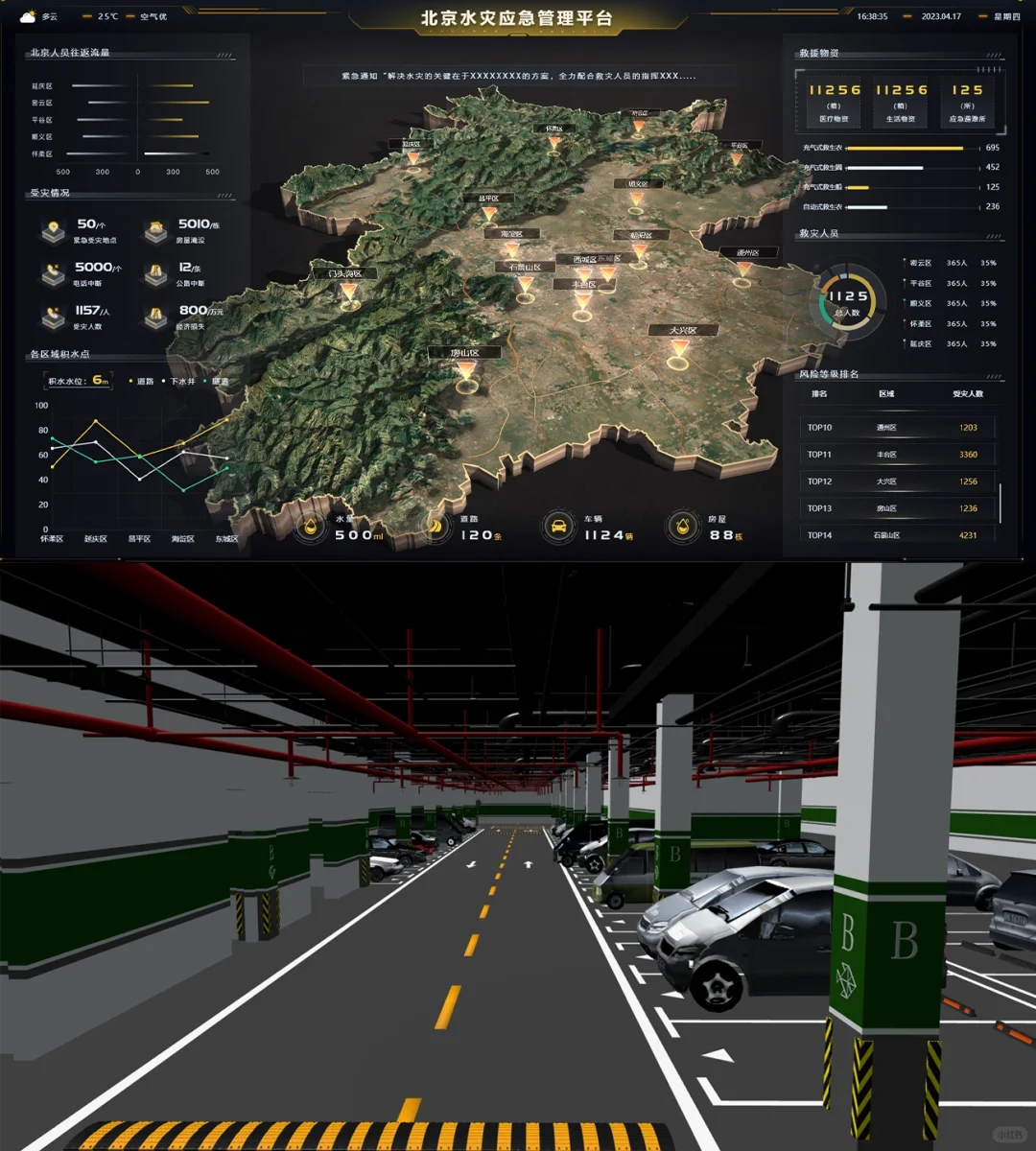
Task: Click the 房屋 icon beside 88
Action: 683,527
